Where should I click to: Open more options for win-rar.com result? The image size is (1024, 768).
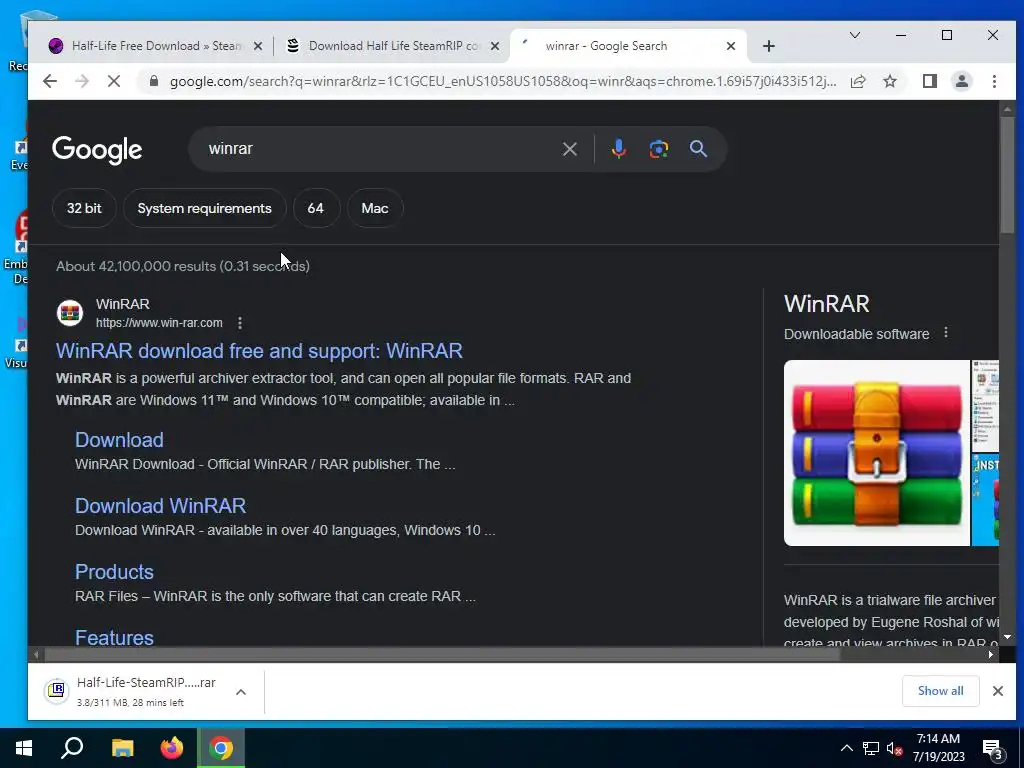click(x=240, y=323)
